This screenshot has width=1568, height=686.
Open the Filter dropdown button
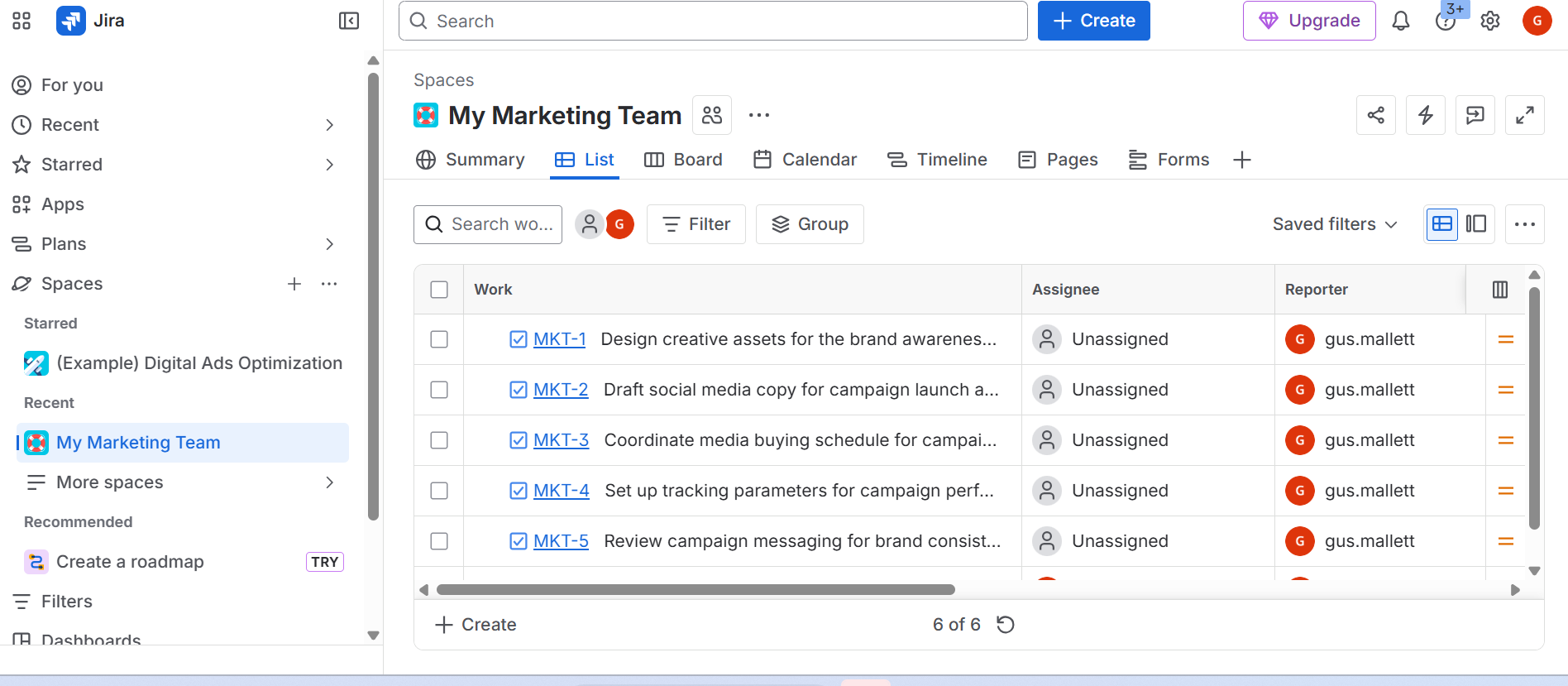(696, 224)
